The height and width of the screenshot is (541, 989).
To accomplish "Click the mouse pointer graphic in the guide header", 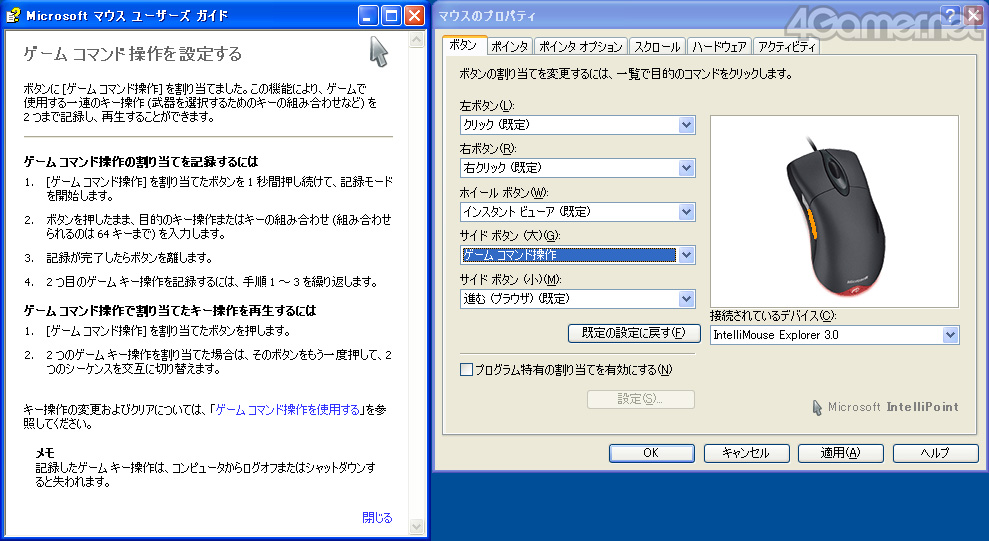I will [378, 52].
